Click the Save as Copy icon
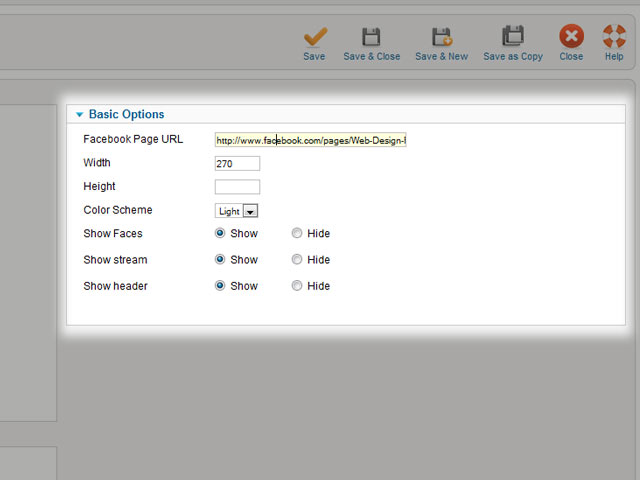This screenshot has height=480, width=640. pos(513,36)
